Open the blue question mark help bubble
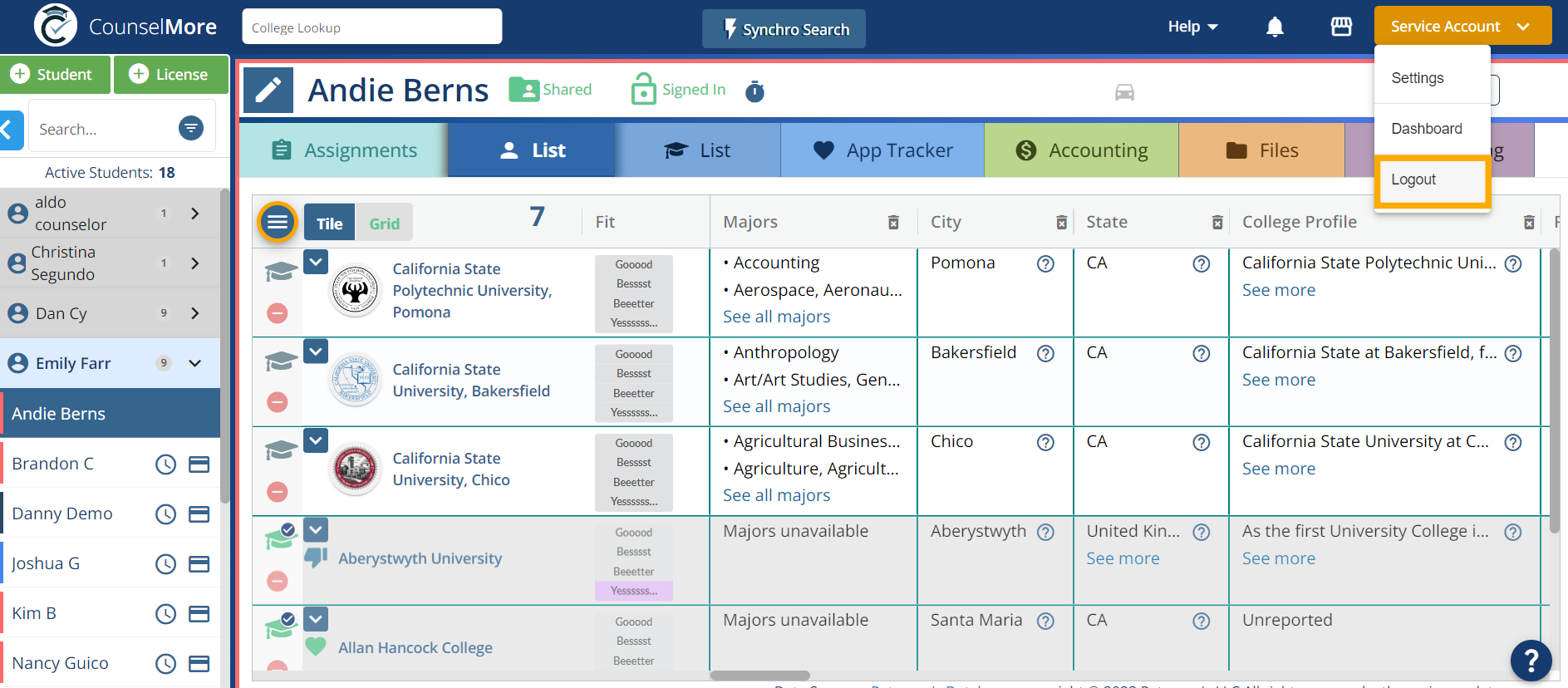1568x688 pixels. click(1531, 661)
